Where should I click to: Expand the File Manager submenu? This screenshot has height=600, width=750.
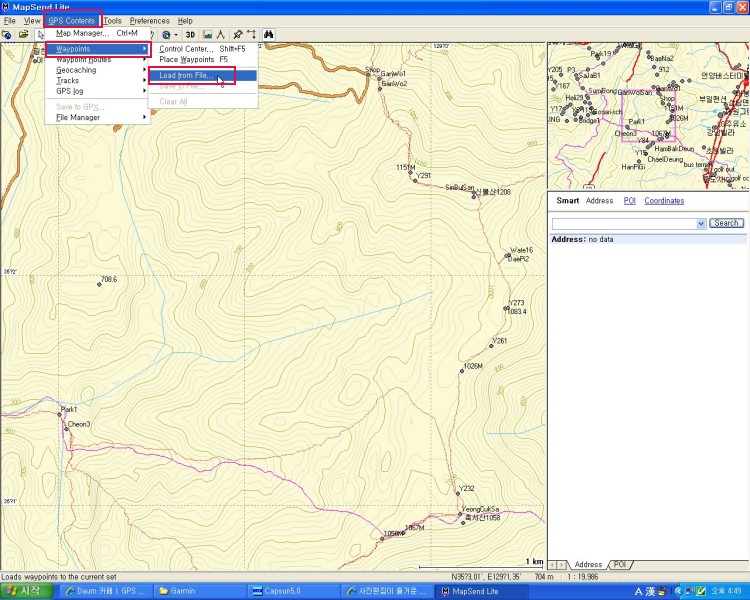point(97,117)
